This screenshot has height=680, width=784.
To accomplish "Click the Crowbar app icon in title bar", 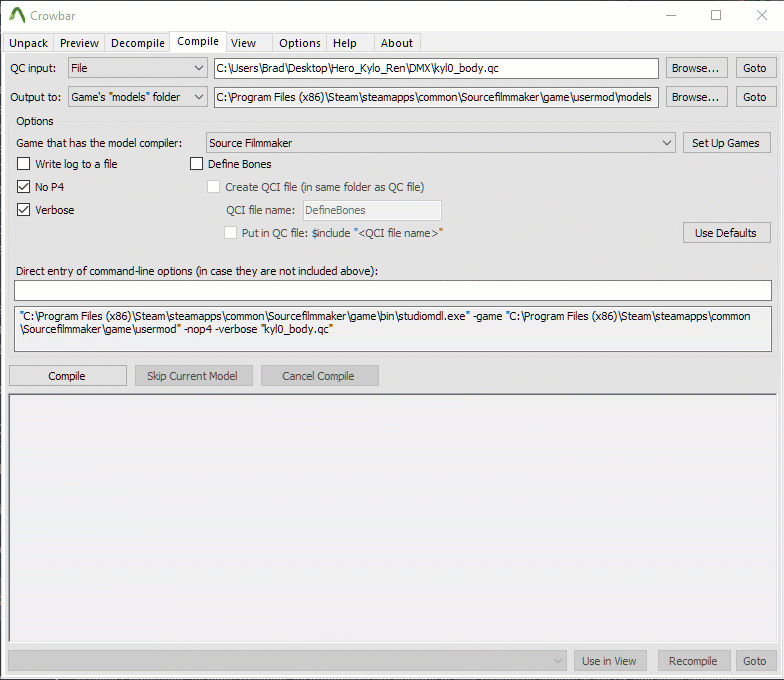I will tap(17, 15).
